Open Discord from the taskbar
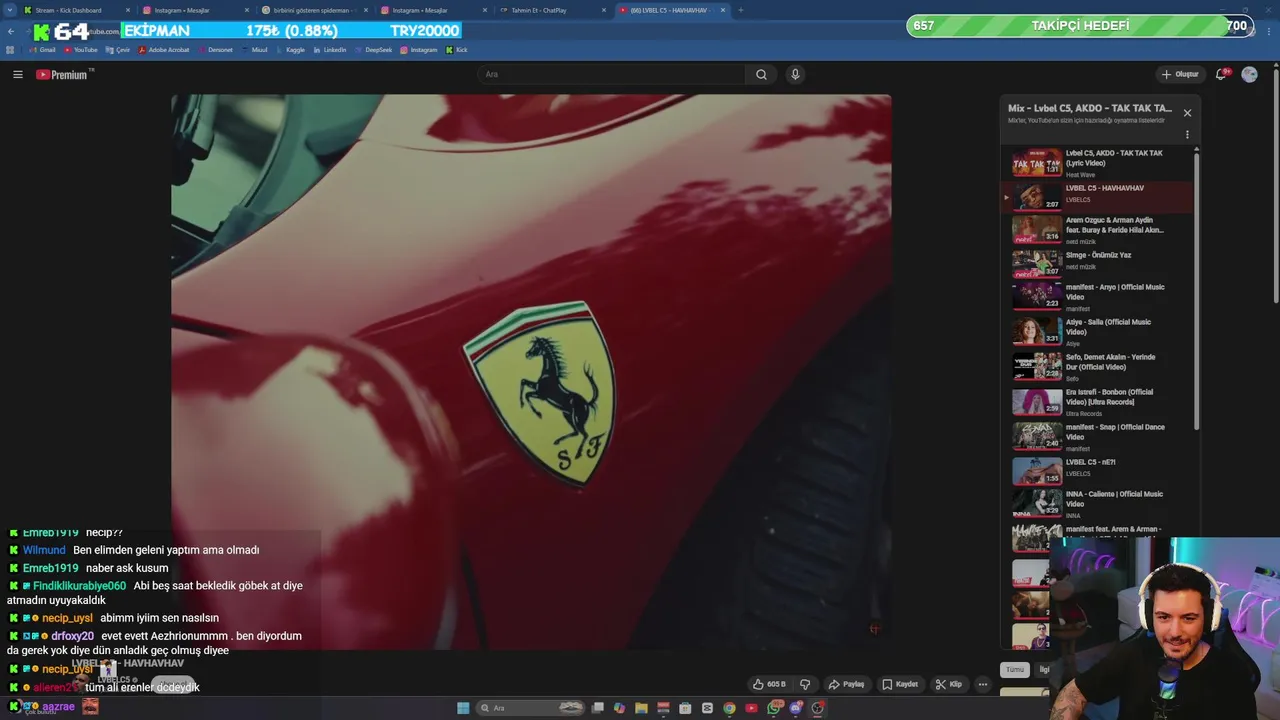This screenshot has width=1280, height=720. [x=796, y=708]
